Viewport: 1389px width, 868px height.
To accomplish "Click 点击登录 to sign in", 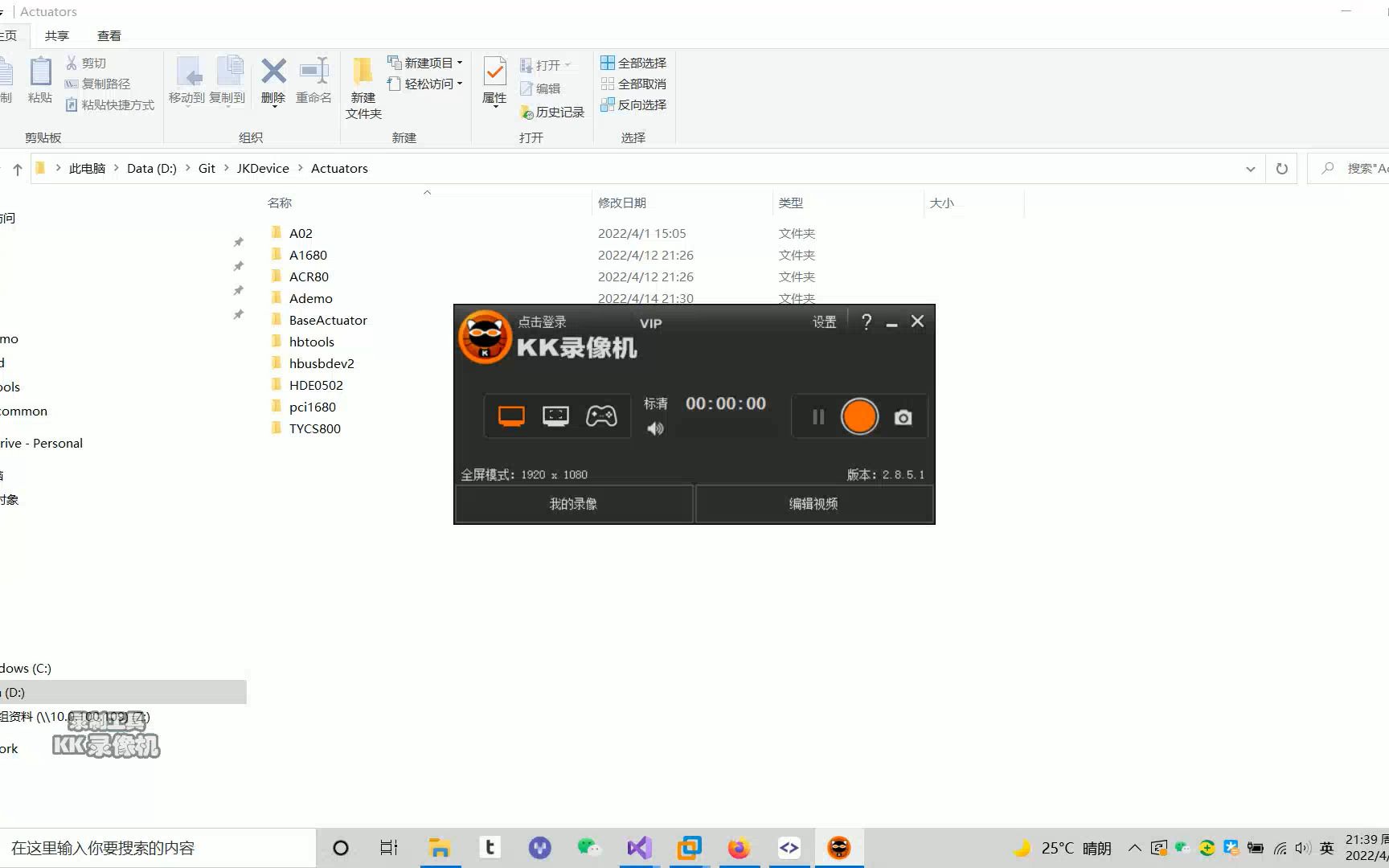I will (x=543, y=321).
